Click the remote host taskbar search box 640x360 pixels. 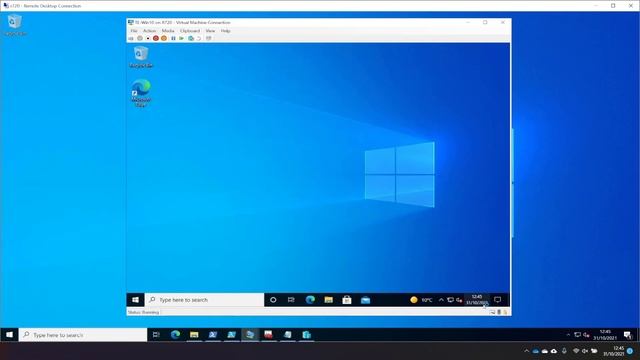(83, 335)
